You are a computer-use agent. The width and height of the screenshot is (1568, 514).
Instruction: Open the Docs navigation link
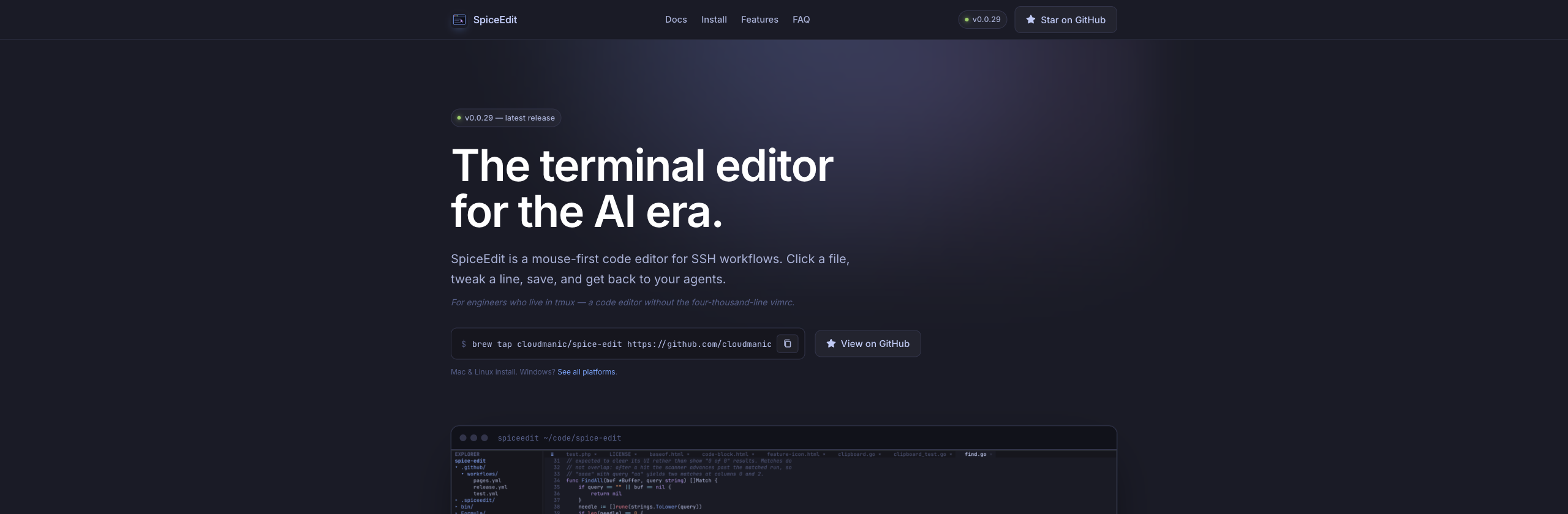click(676, 20)
